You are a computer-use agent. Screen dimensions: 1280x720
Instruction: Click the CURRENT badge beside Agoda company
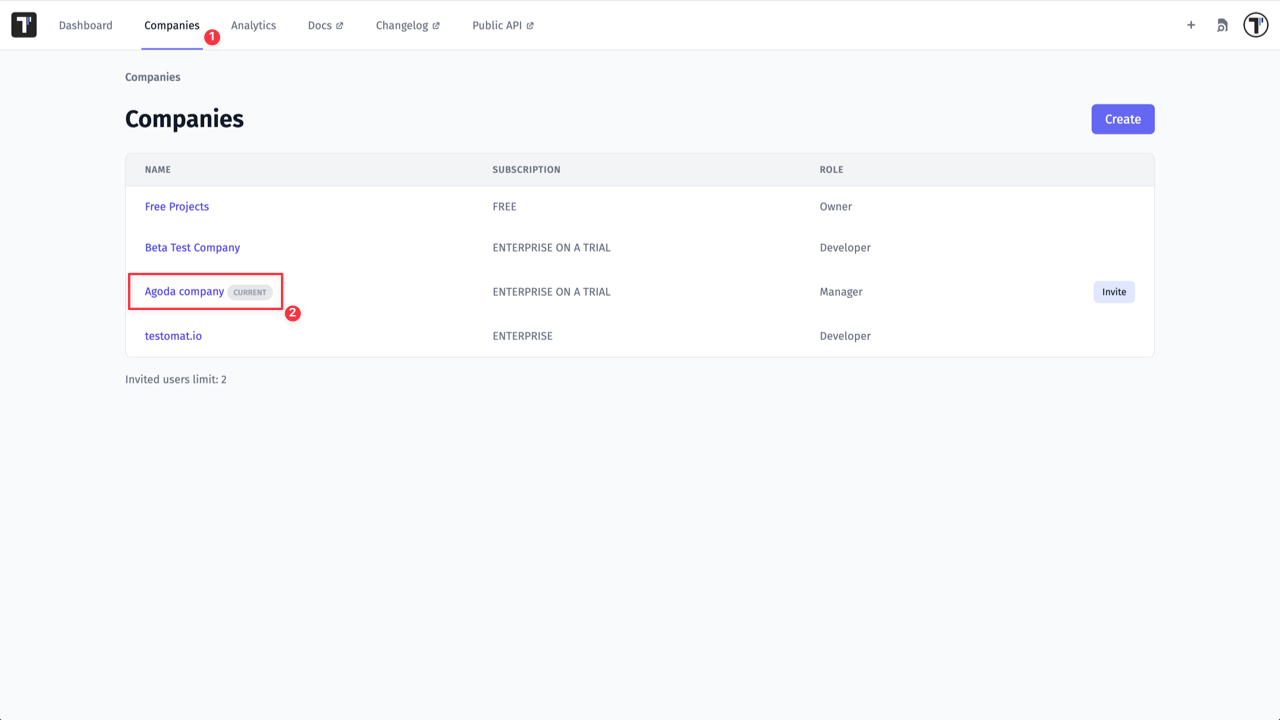click(x=249, y=292)
